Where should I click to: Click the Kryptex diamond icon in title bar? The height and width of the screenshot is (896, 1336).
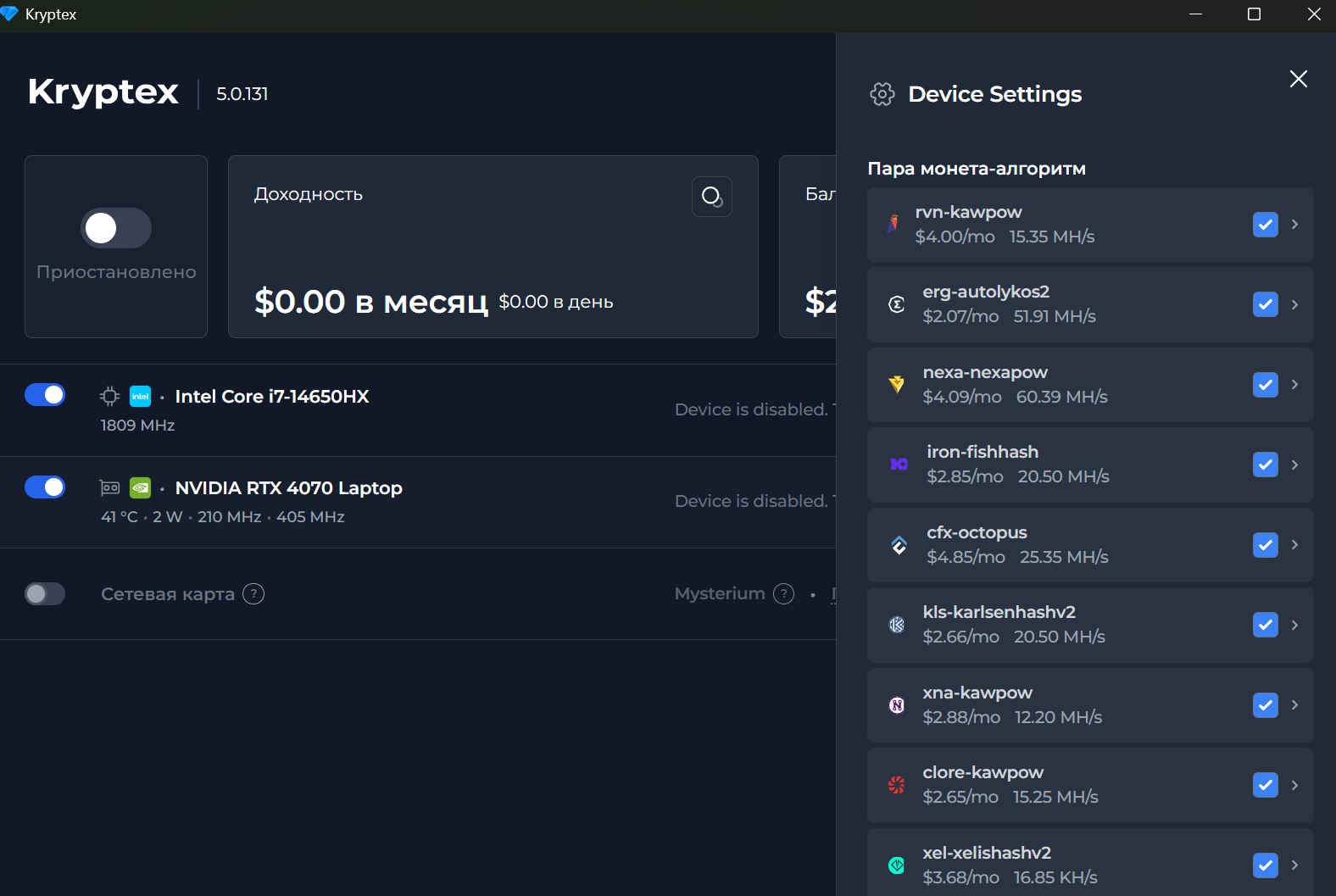pyautogui.click(x=9, y=14)
